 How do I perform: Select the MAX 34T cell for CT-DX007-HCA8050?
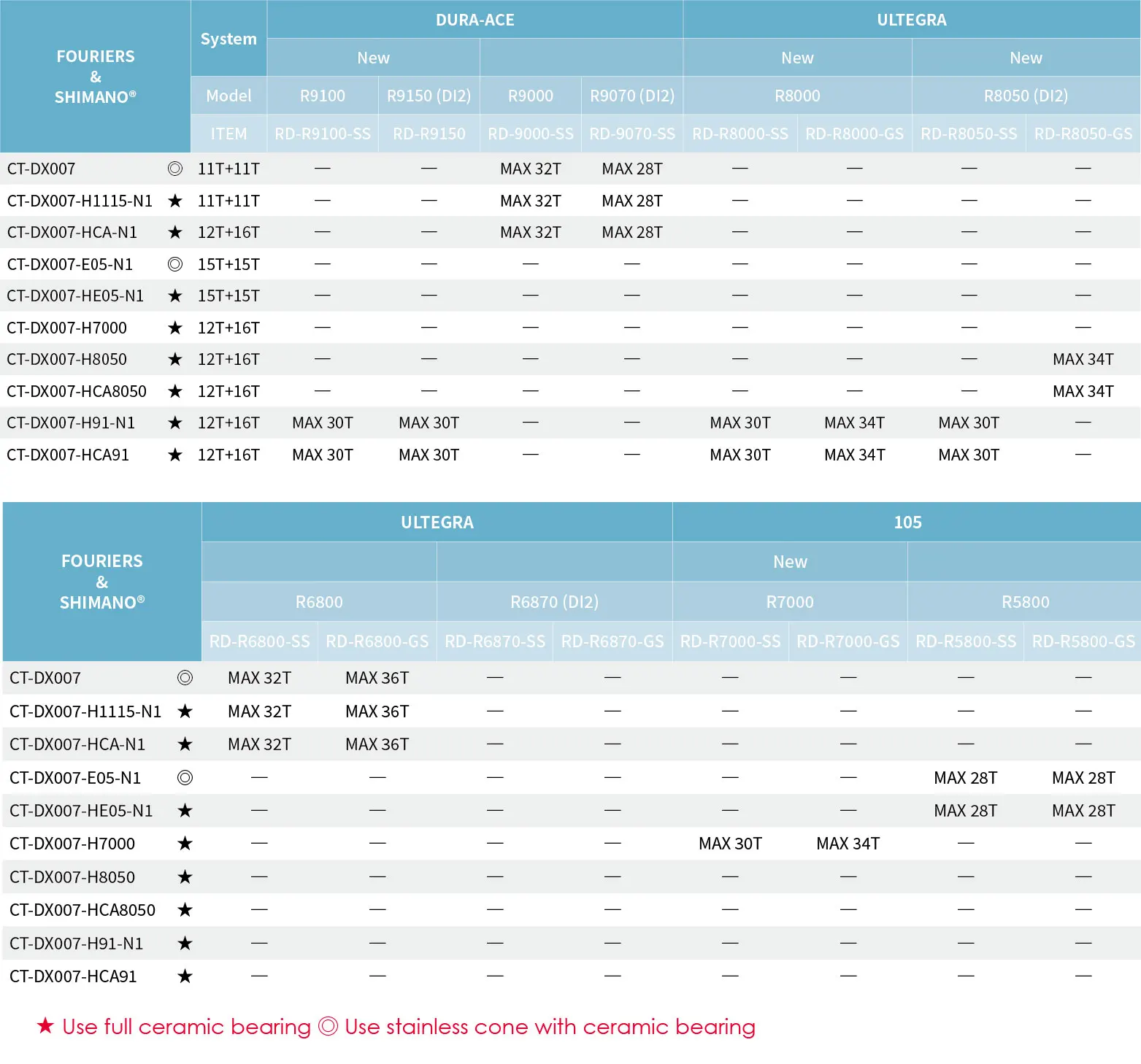[1083, 390]
